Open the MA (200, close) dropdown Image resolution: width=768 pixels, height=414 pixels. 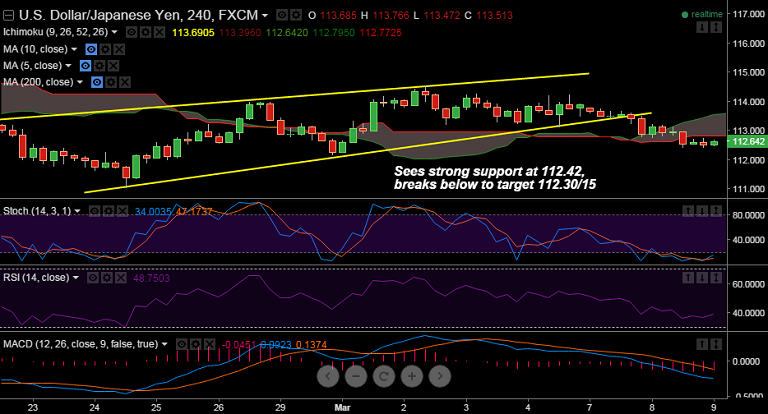click(79, 82)
